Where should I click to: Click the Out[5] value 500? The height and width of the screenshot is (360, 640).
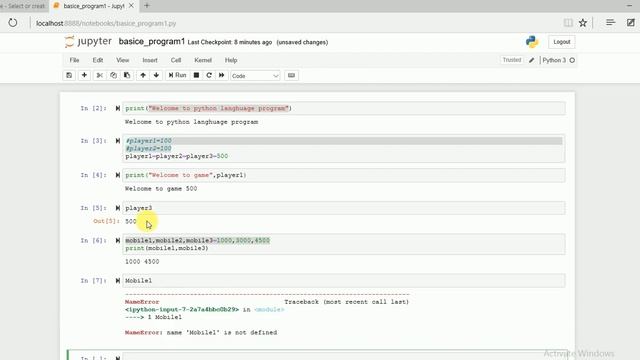tap(131, 221)
